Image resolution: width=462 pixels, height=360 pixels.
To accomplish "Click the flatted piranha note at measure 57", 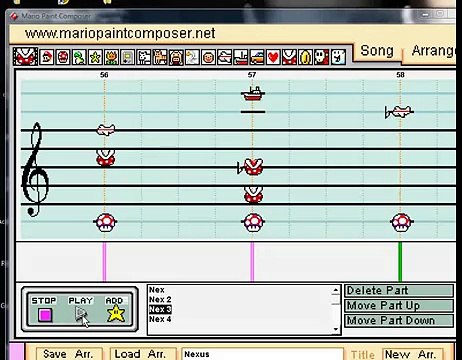I will (x=253, y=167).
